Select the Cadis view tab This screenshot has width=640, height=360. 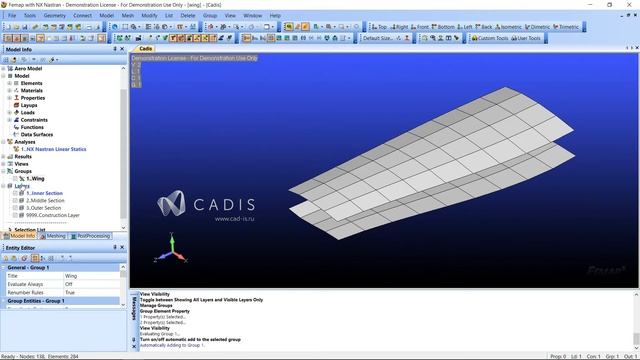pos(146,49)
